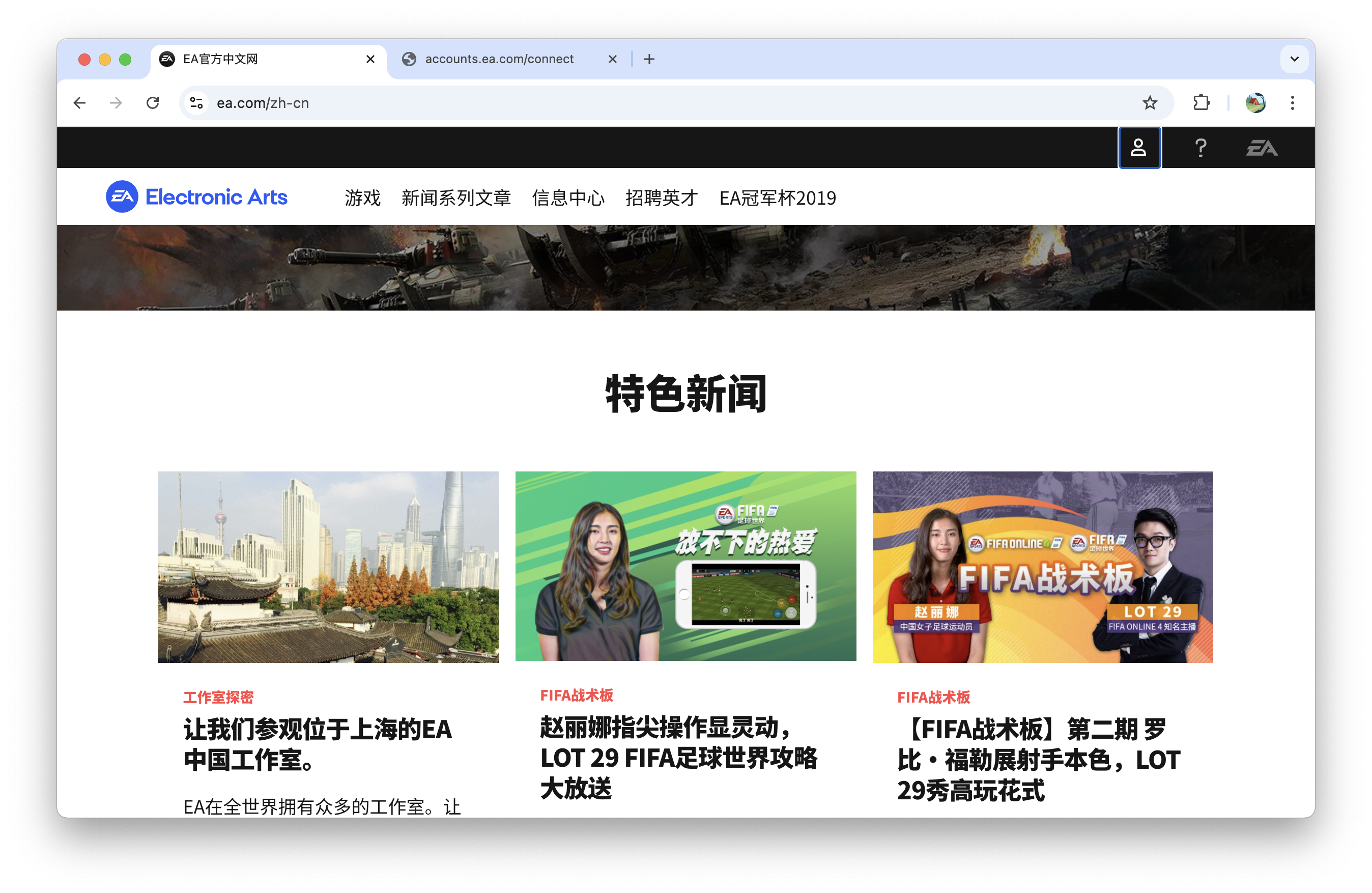Switch to the EA官方中文网 tab
The width and height of the screenshot is (1372, 893).
(268, 60)
